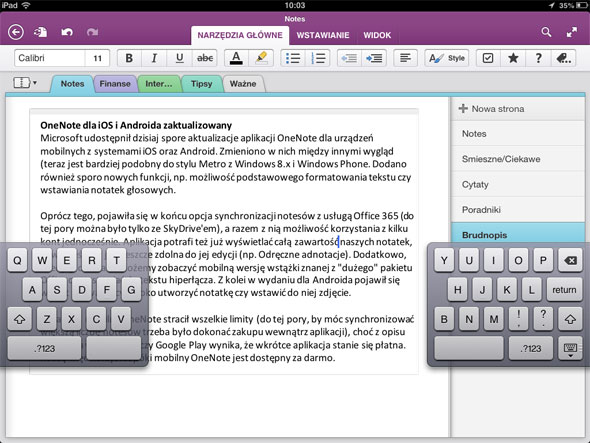The width and height of the screenshot is (590, 443).
Task: Click the note title OneNote dla iOS
Action: 136,125
